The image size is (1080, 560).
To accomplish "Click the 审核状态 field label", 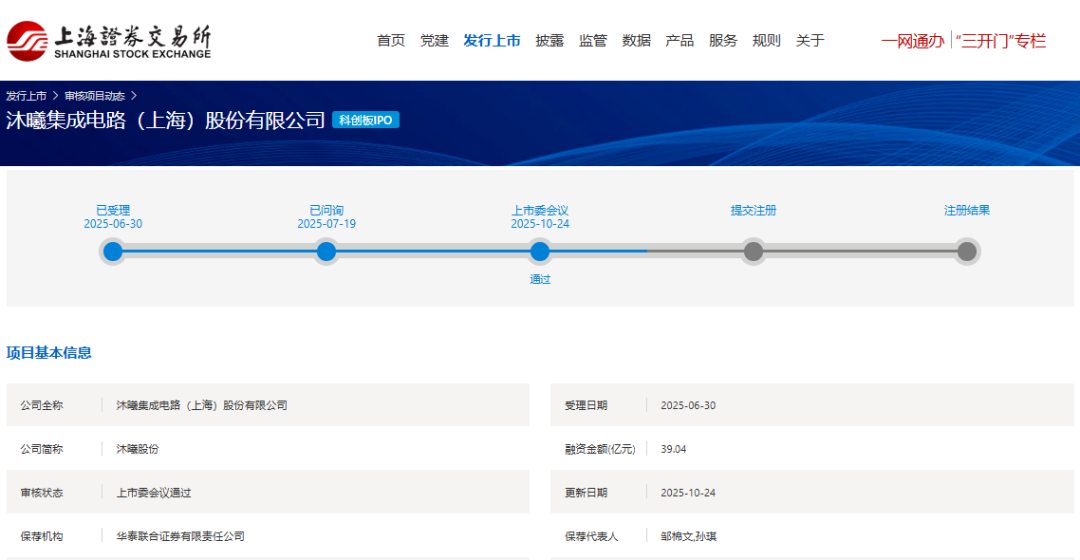I will pyautogui.click(x=41, y=492).
